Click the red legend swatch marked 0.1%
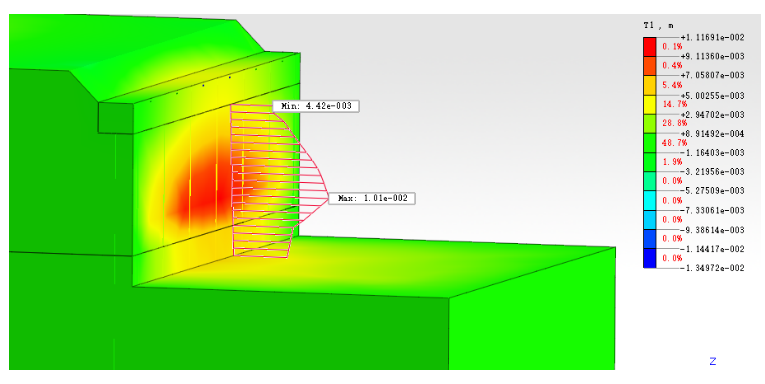This screenshot has width=765, height=384. [x=649, y=47]
